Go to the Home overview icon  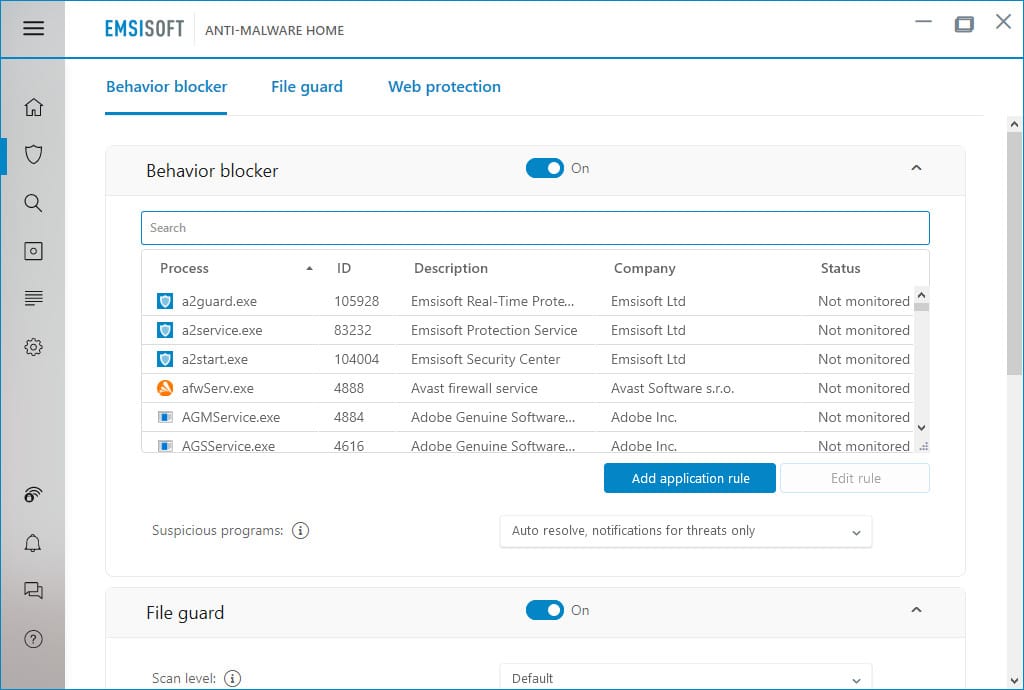[x=33, y=107]
